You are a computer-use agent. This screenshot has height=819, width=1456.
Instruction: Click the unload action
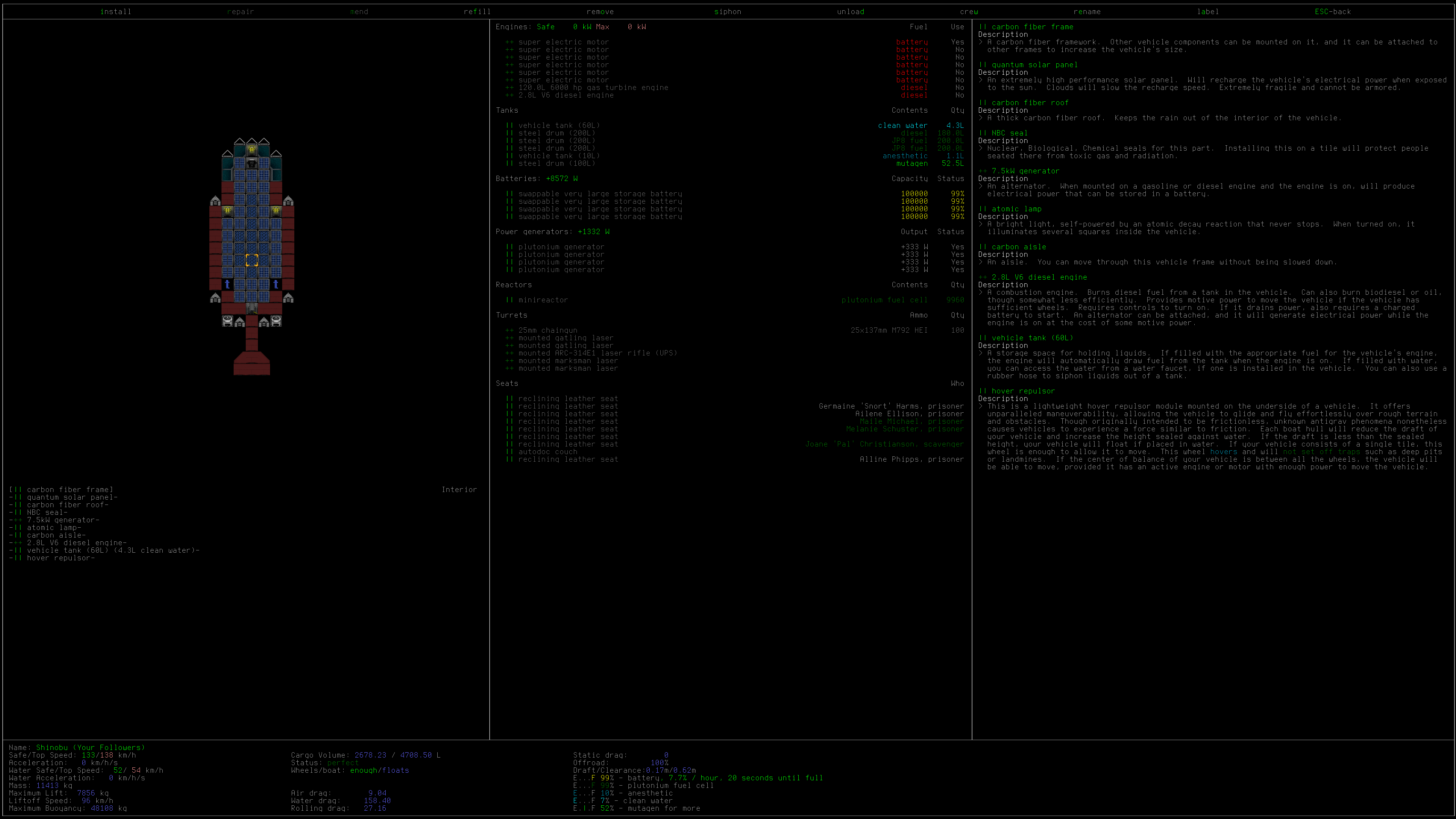pyautogui.click(x=851, y=11)
